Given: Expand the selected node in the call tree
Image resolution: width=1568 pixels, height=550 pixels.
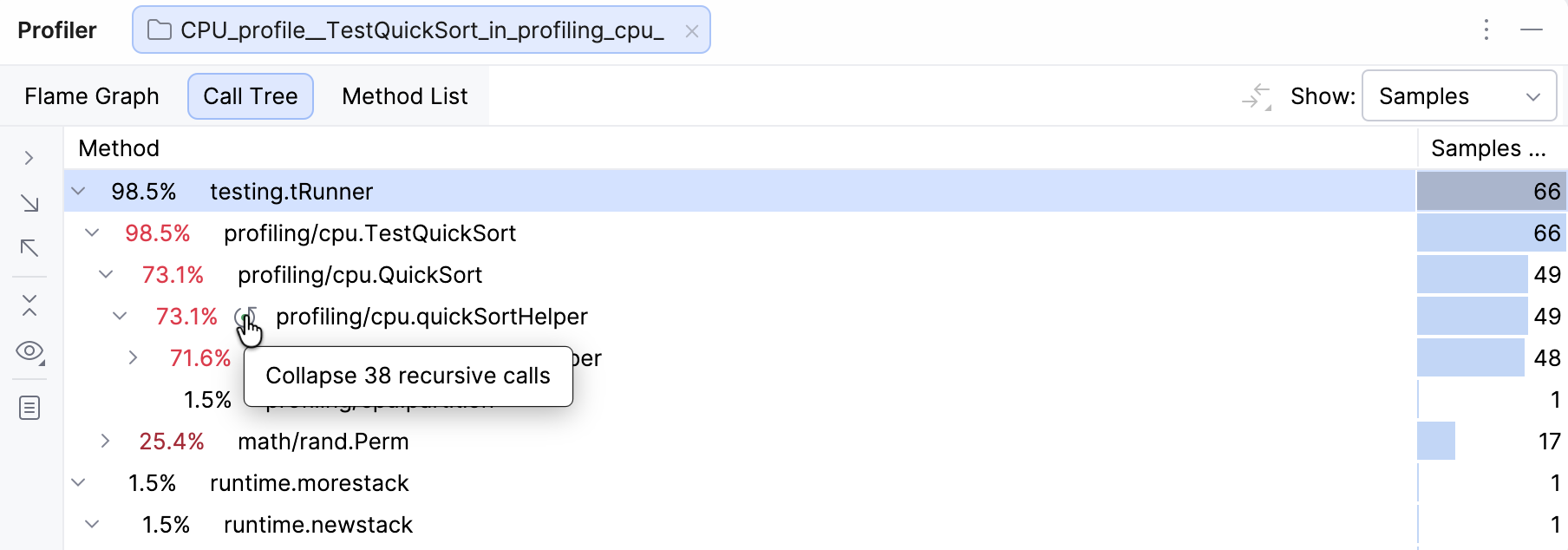Looking at the screenshot, I should click(x=30, y=158).
